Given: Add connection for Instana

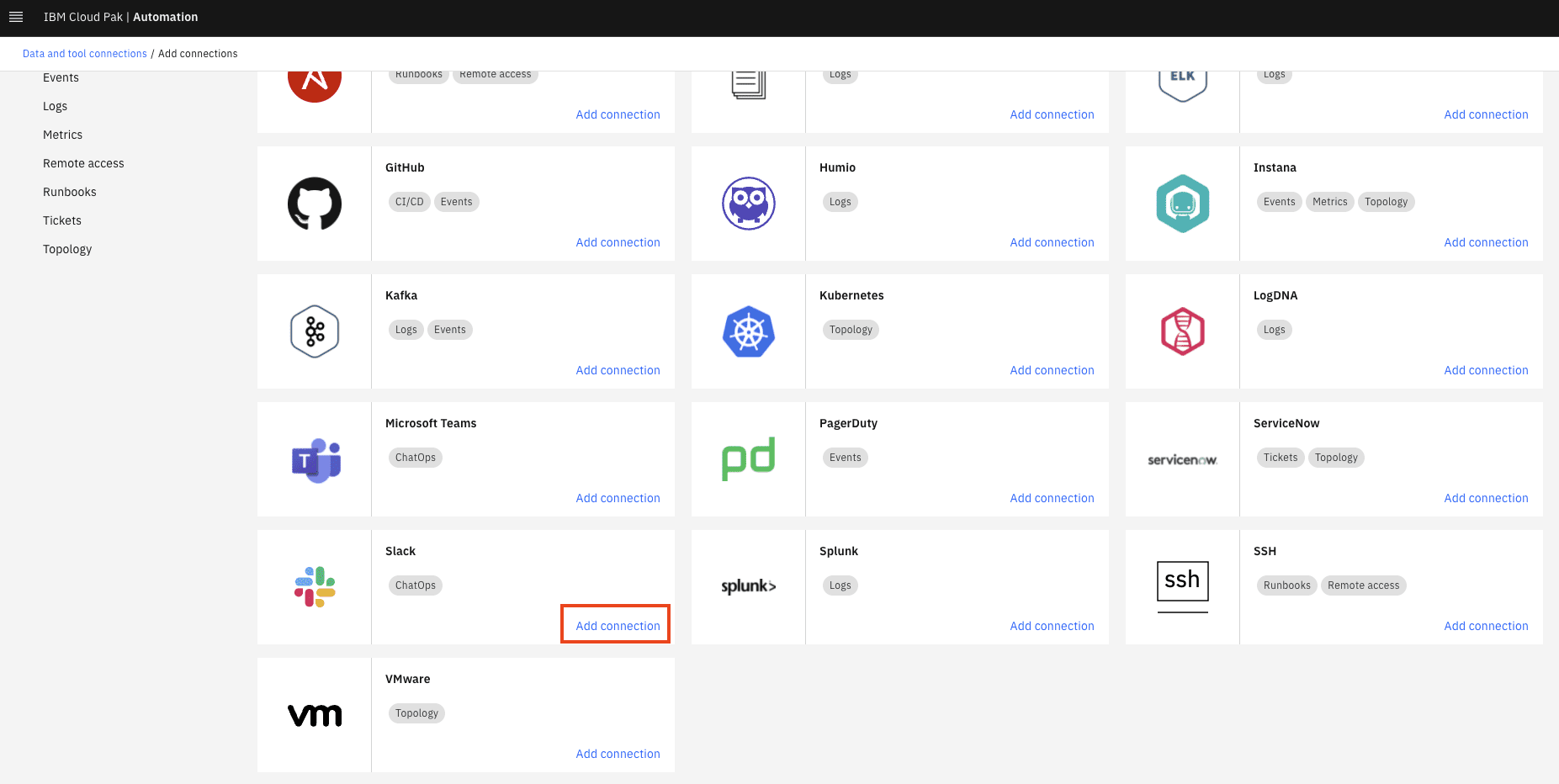Looking at the screenshot, I should tap(1487, 242).
